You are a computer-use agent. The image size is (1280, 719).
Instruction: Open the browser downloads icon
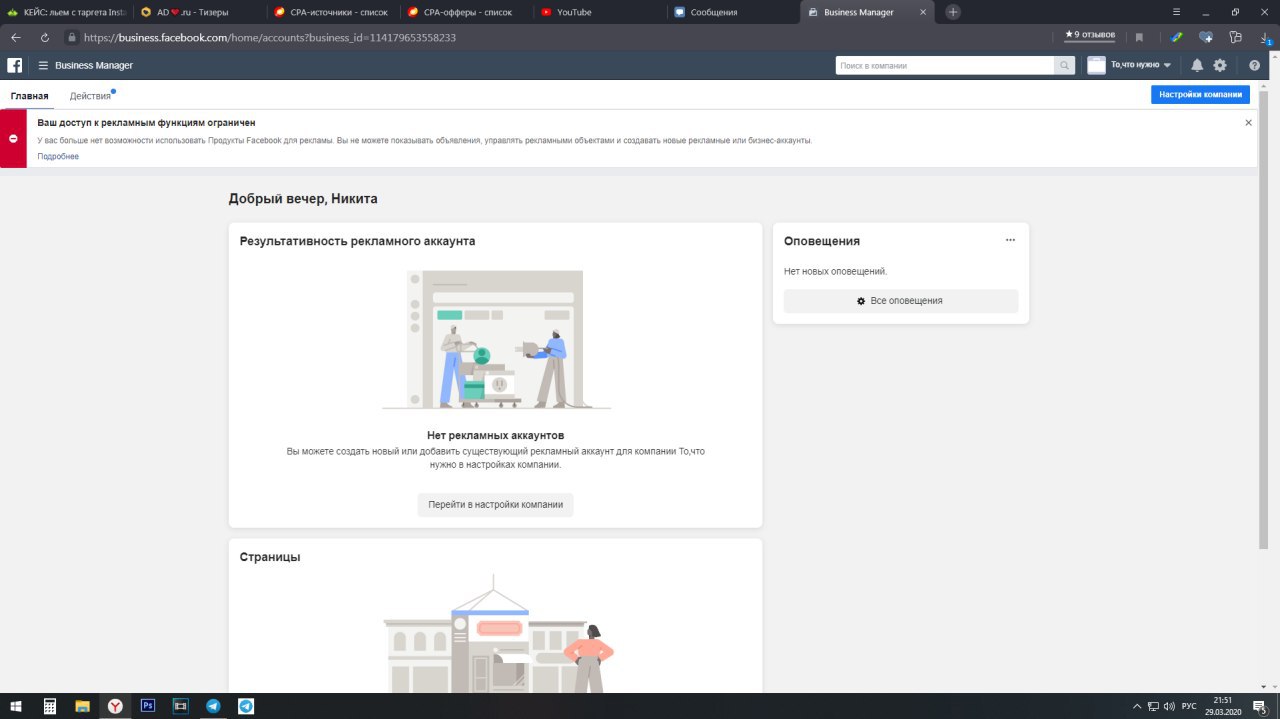coord(1265,37)
